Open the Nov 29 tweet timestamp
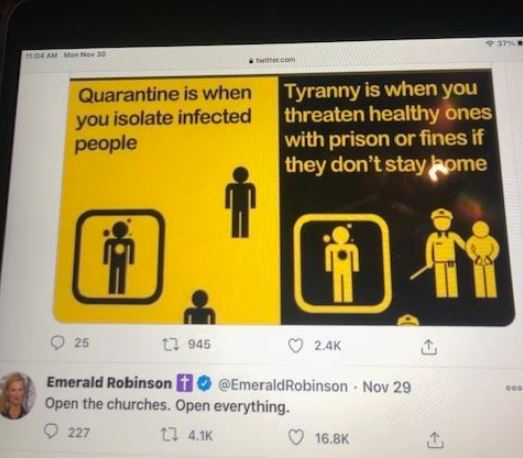This screenshot has width=523, height=458. tap(387, 387)
